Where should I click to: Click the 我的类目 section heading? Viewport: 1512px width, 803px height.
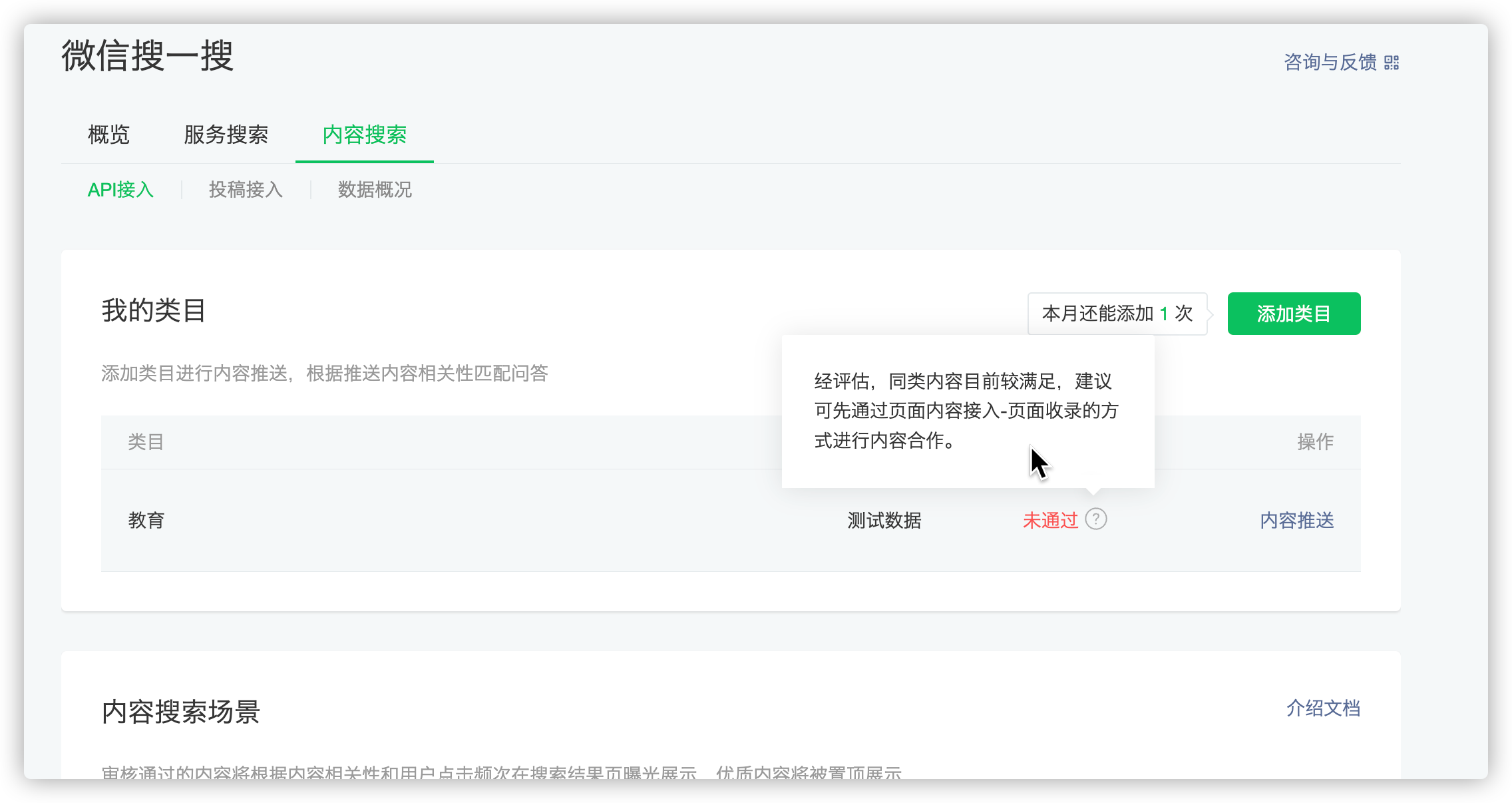coord(154,310)
